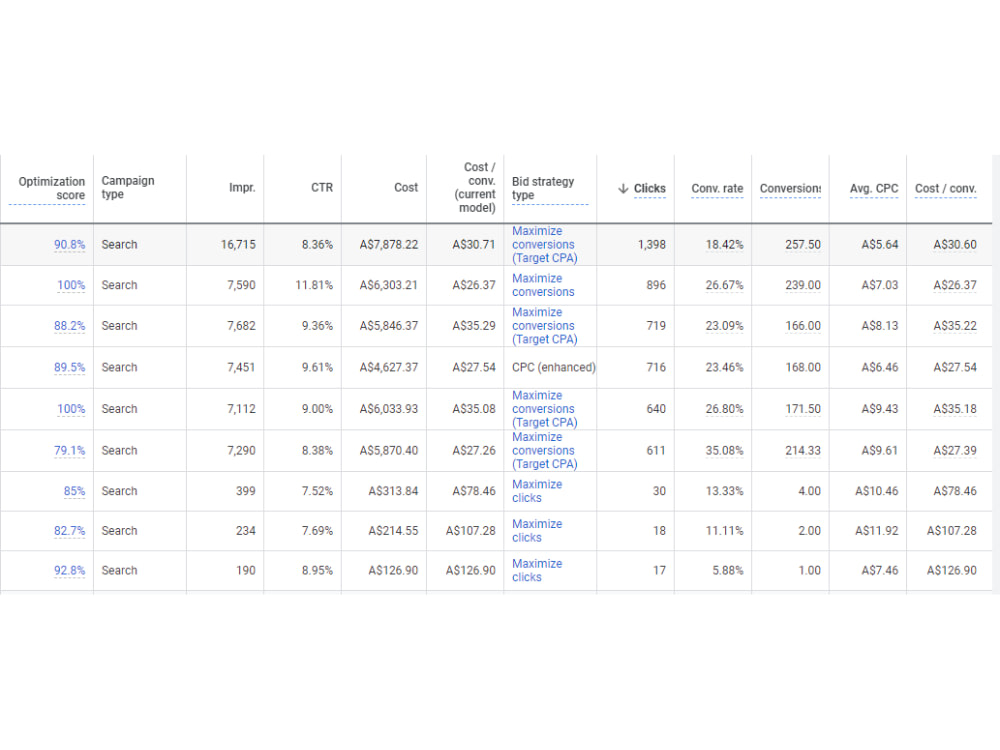The image size is (1000, 750).
Task: Click the 896 clicks cell
Action: (656, 284)
